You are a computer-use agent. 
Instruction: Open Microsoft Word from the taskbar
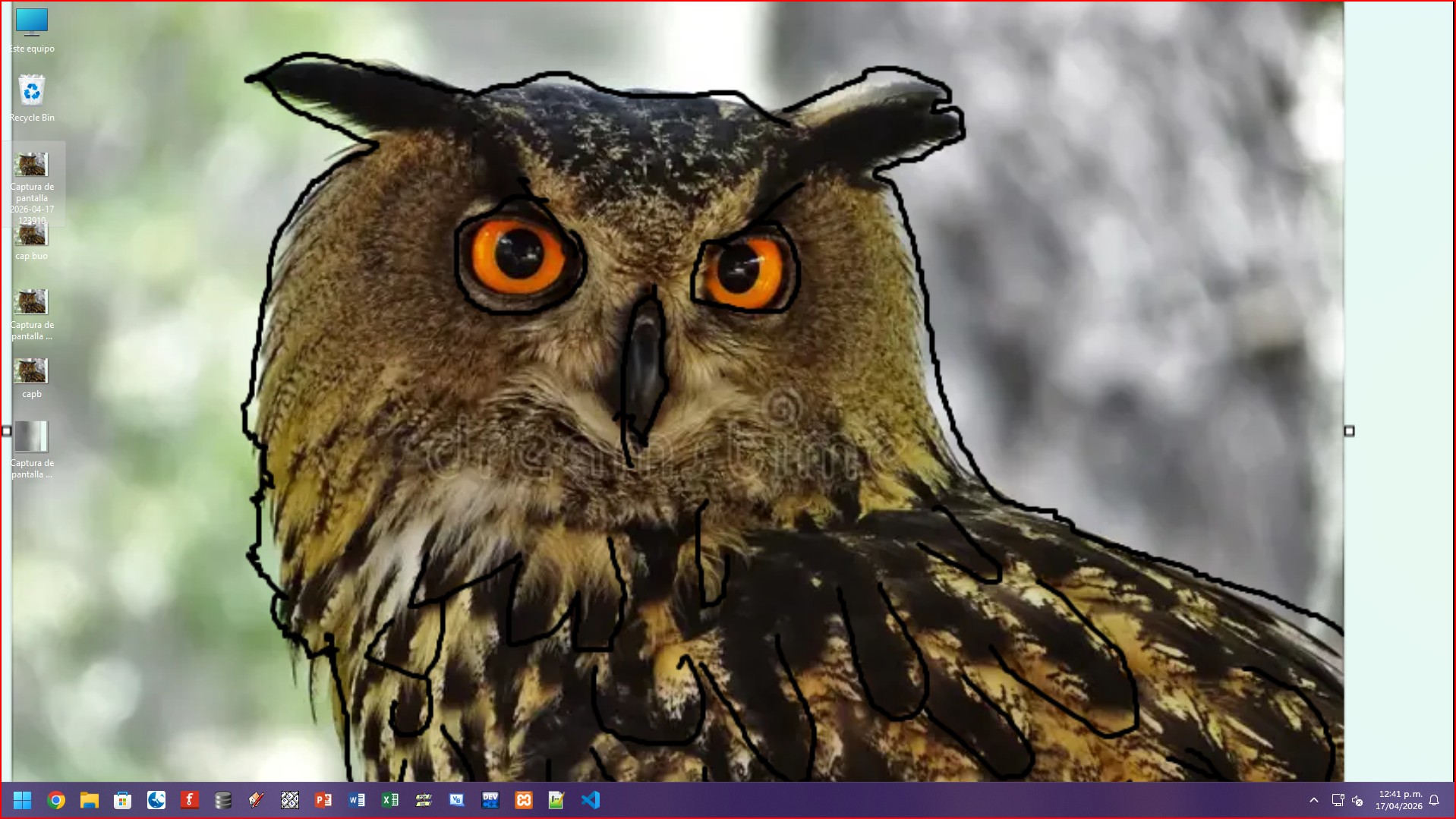[357, 800]
